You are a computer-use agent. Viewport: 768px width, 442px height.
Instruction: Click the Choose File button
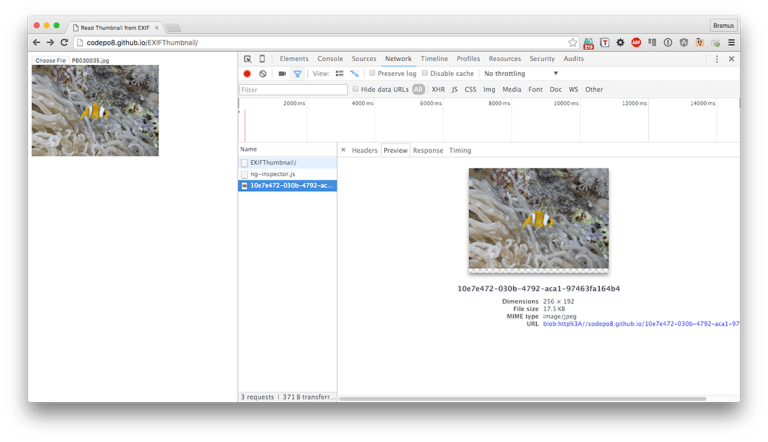click(x=50, y=61)
